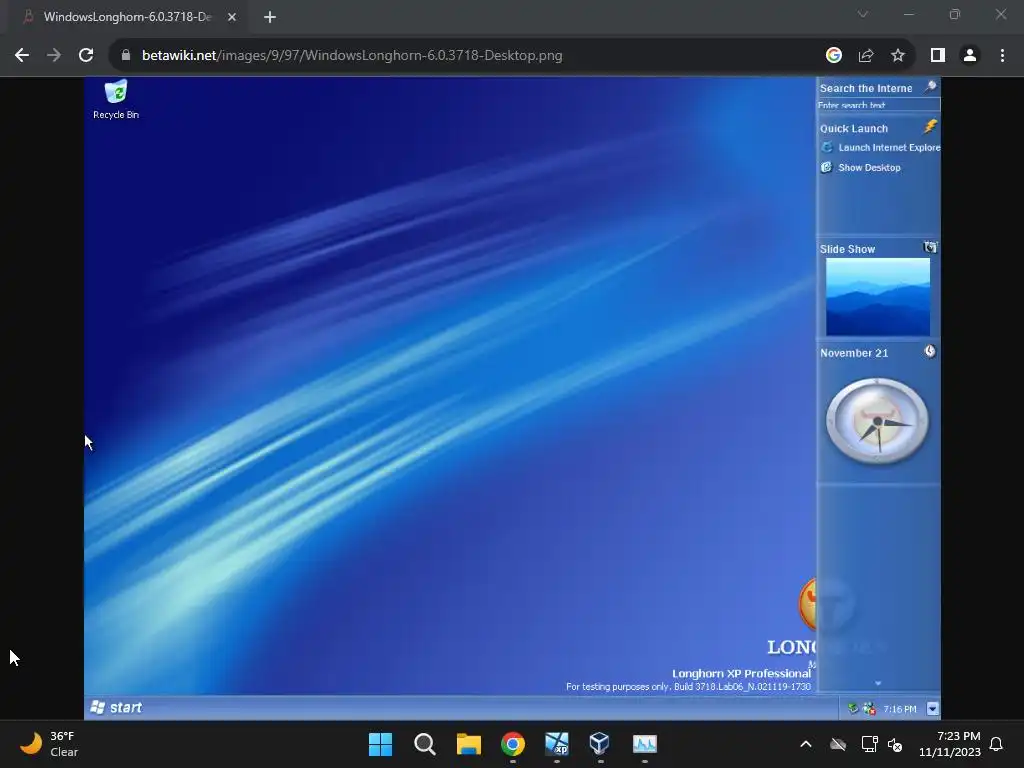This screenshot has height=768, width=1024.
Task: Open network settings from the tray
Action: click(x=869, y=744)
